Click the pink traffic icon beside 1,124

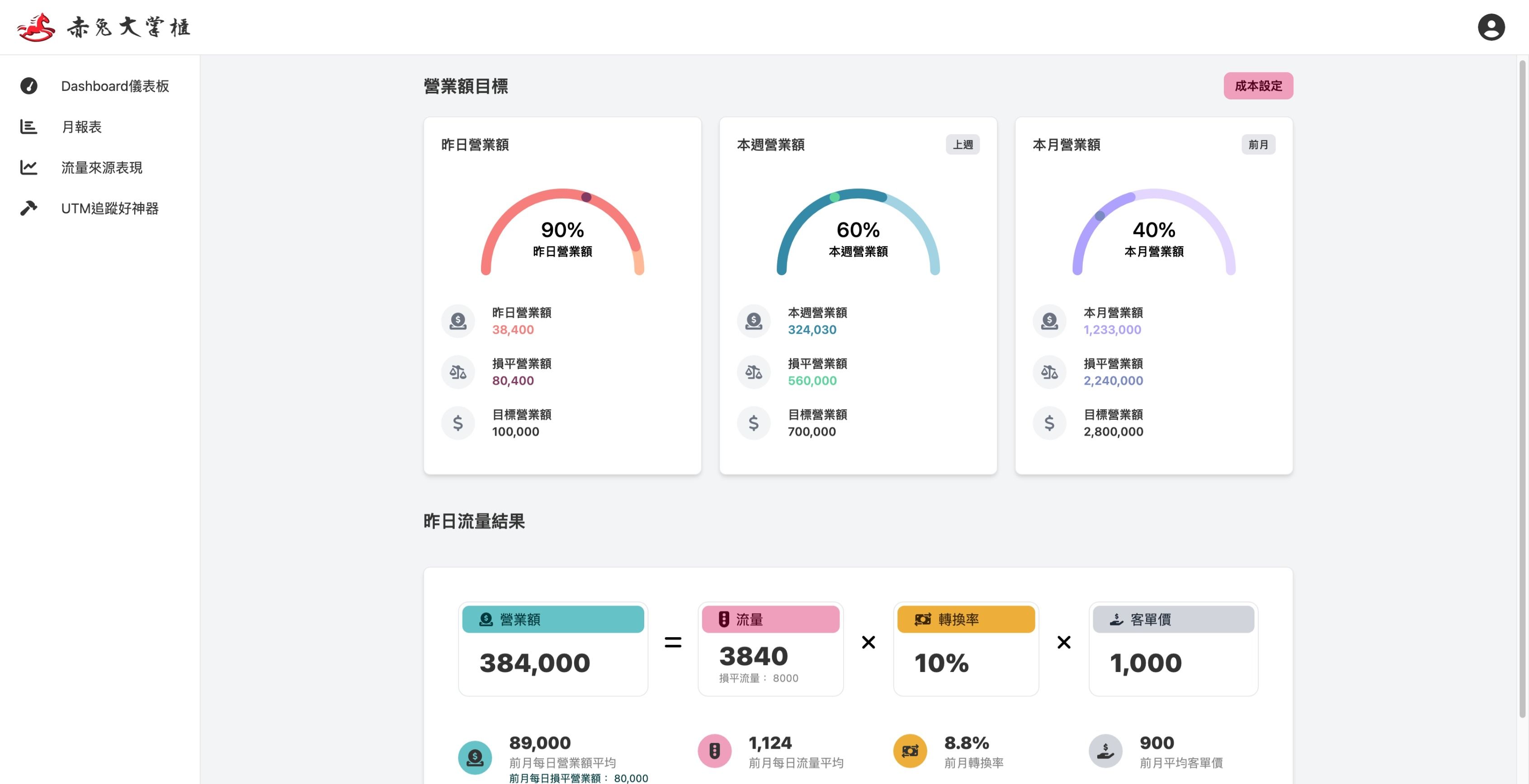click(x=715, y=751)
